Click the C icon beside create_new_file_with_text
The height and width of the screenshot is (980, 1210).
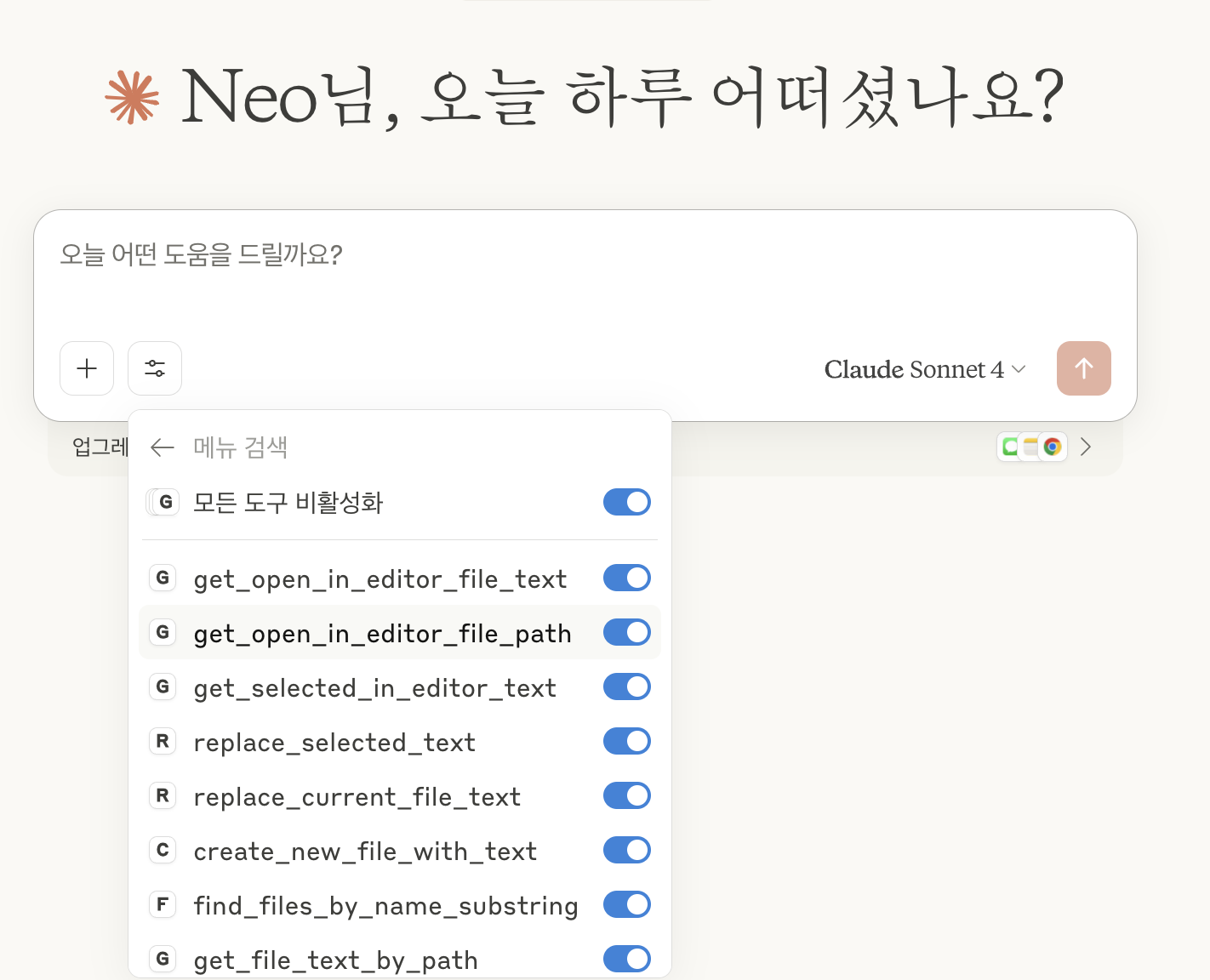click(163, 851)
